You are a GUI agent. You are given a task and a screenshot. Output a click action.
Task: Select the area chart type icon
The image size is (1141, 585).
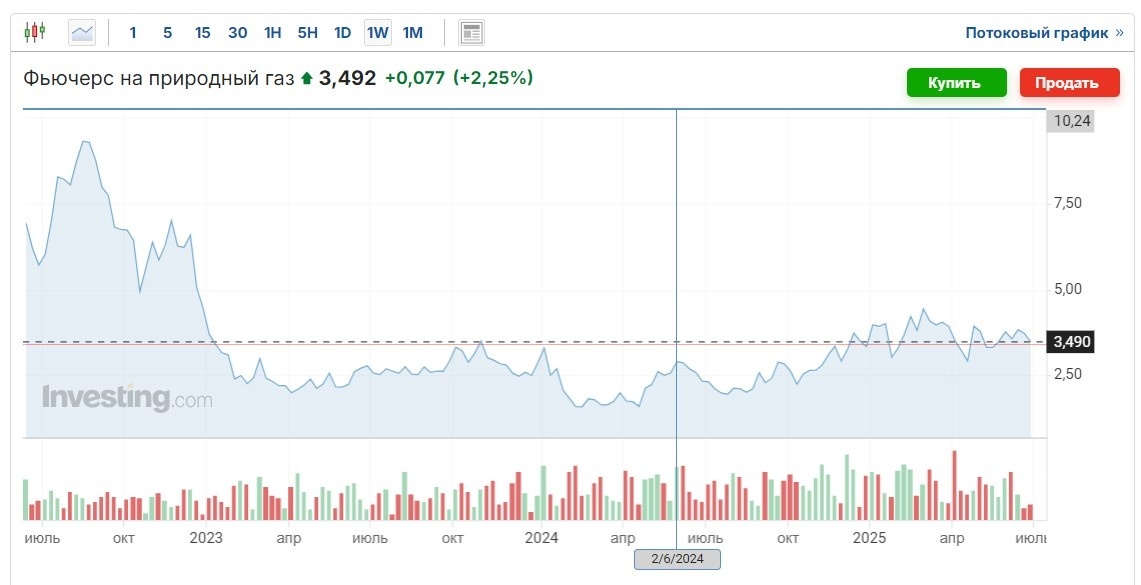tap(82, 32)
